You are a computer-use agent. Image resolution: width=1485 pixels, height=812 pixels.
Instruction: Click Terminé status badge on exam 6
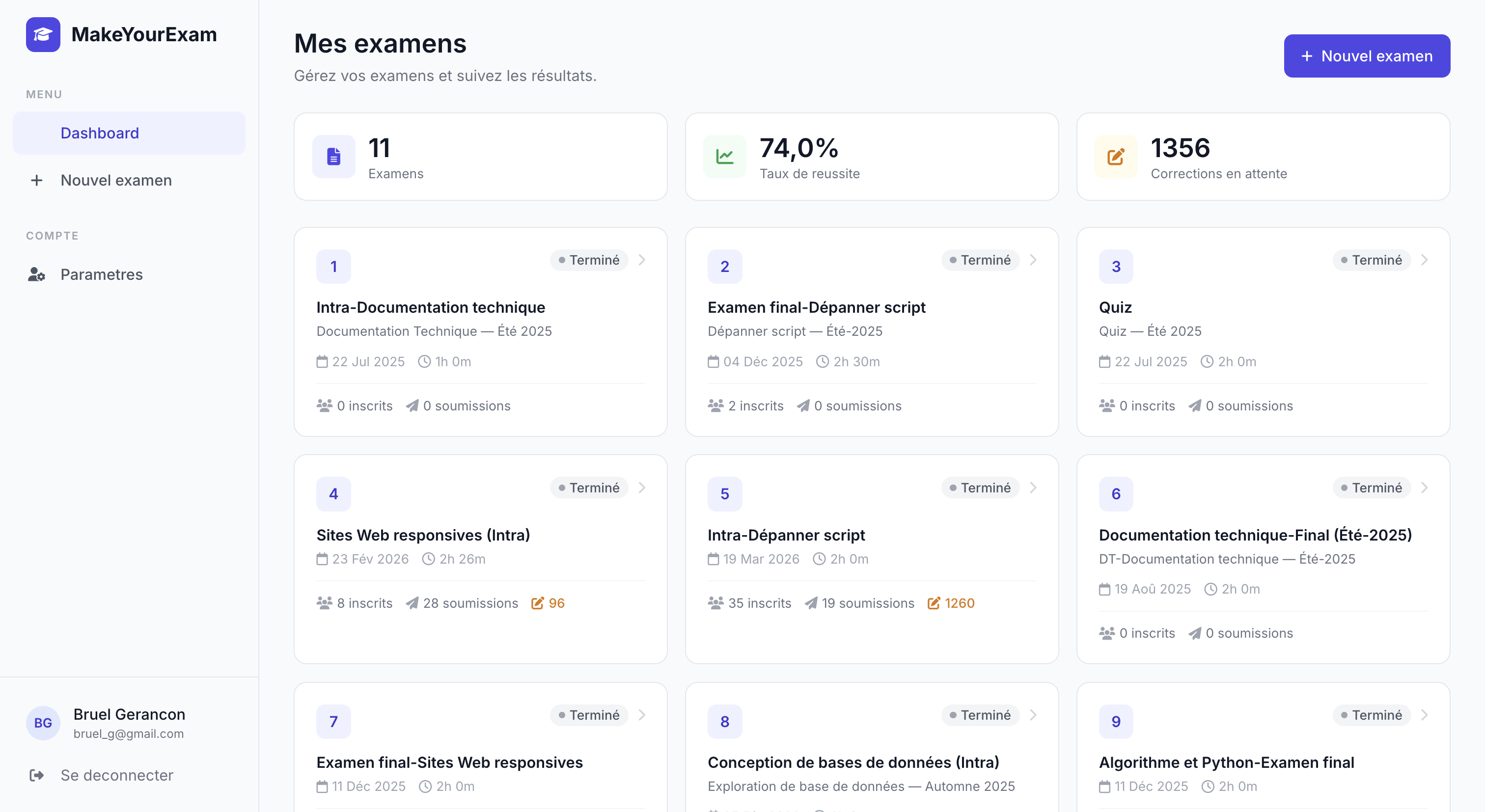pos(1372,487)
